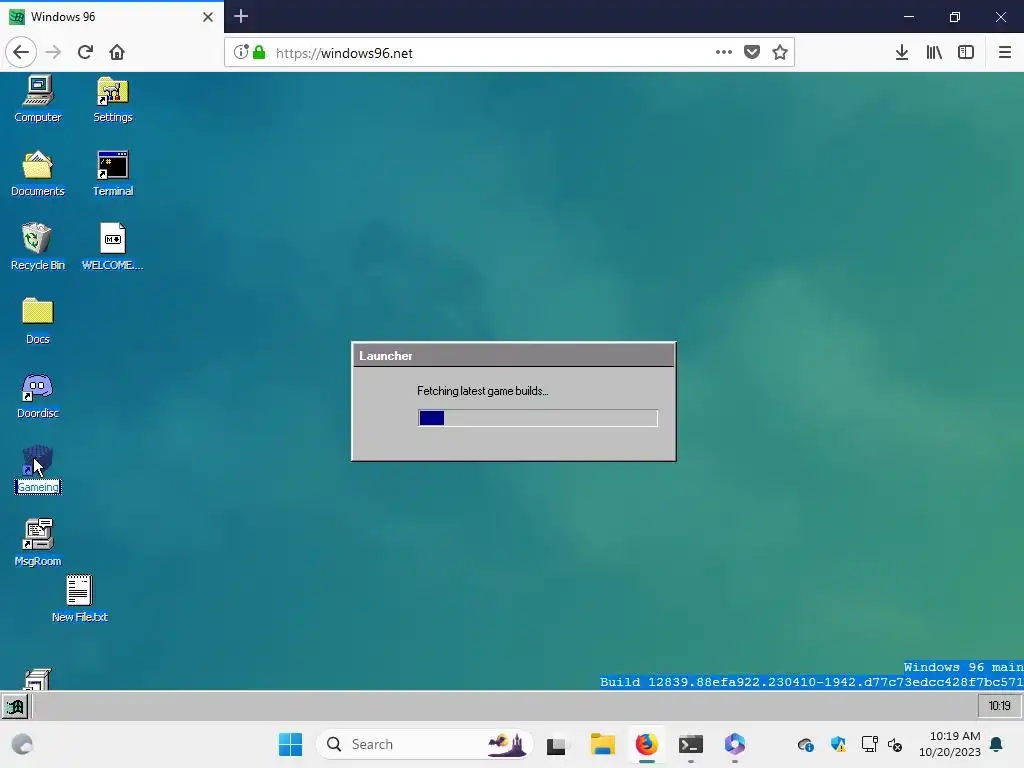Open the WELCOME markdown file
This screenshot has width=1024, height=768.
[112, 248]
